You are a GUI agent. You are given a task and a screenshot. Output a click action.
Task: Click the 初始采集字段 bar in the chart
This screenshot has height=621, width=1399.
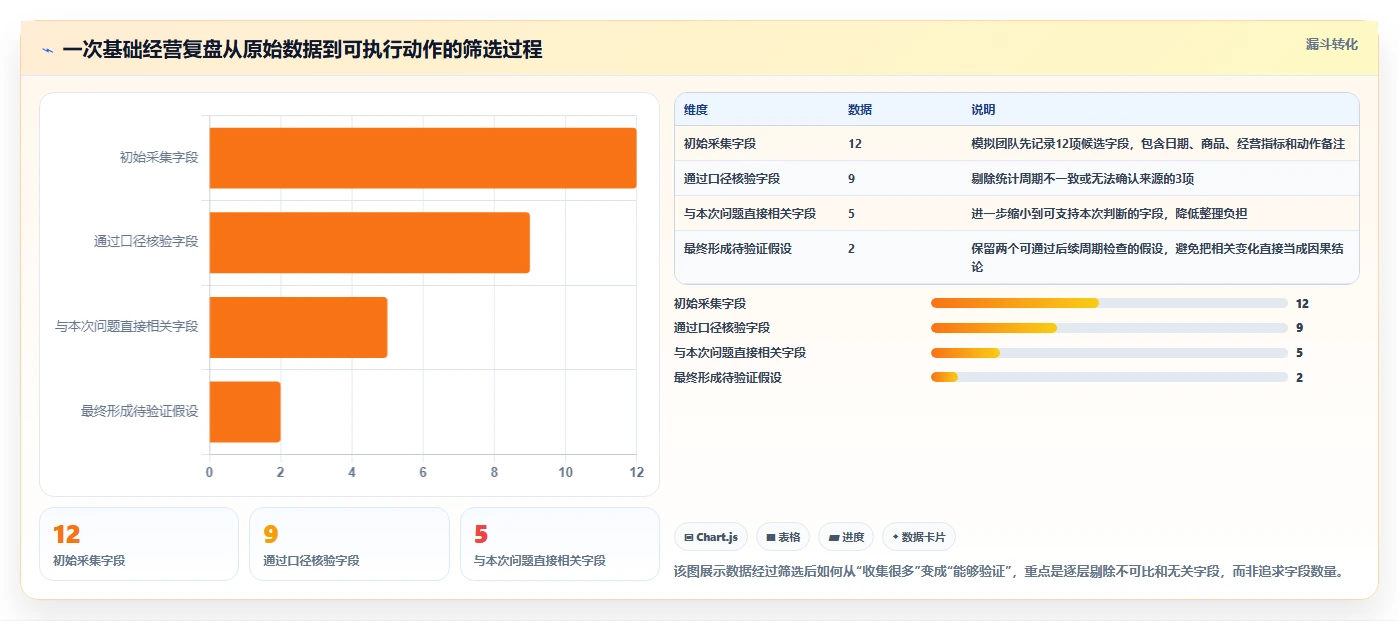click(423, 158)
